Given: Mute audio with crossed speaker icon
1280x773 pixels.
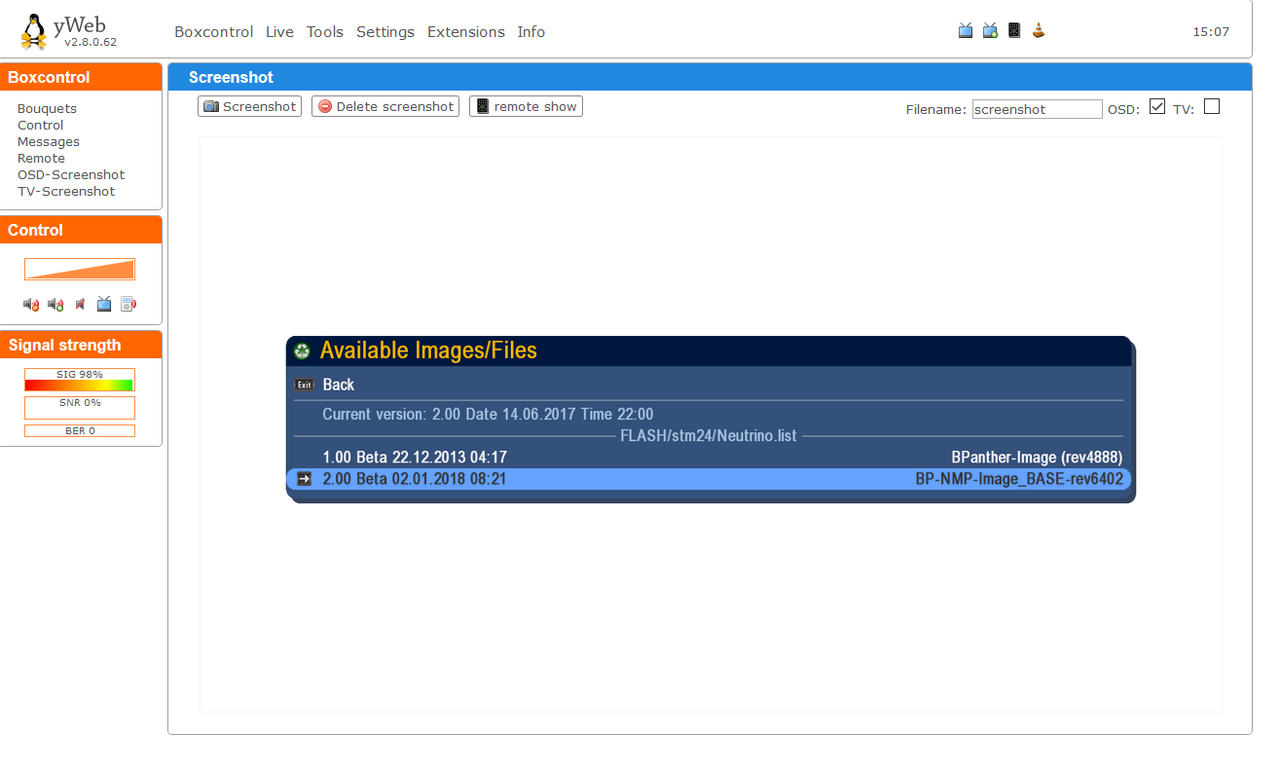Looking at the screenshot, I should [80, 304].
